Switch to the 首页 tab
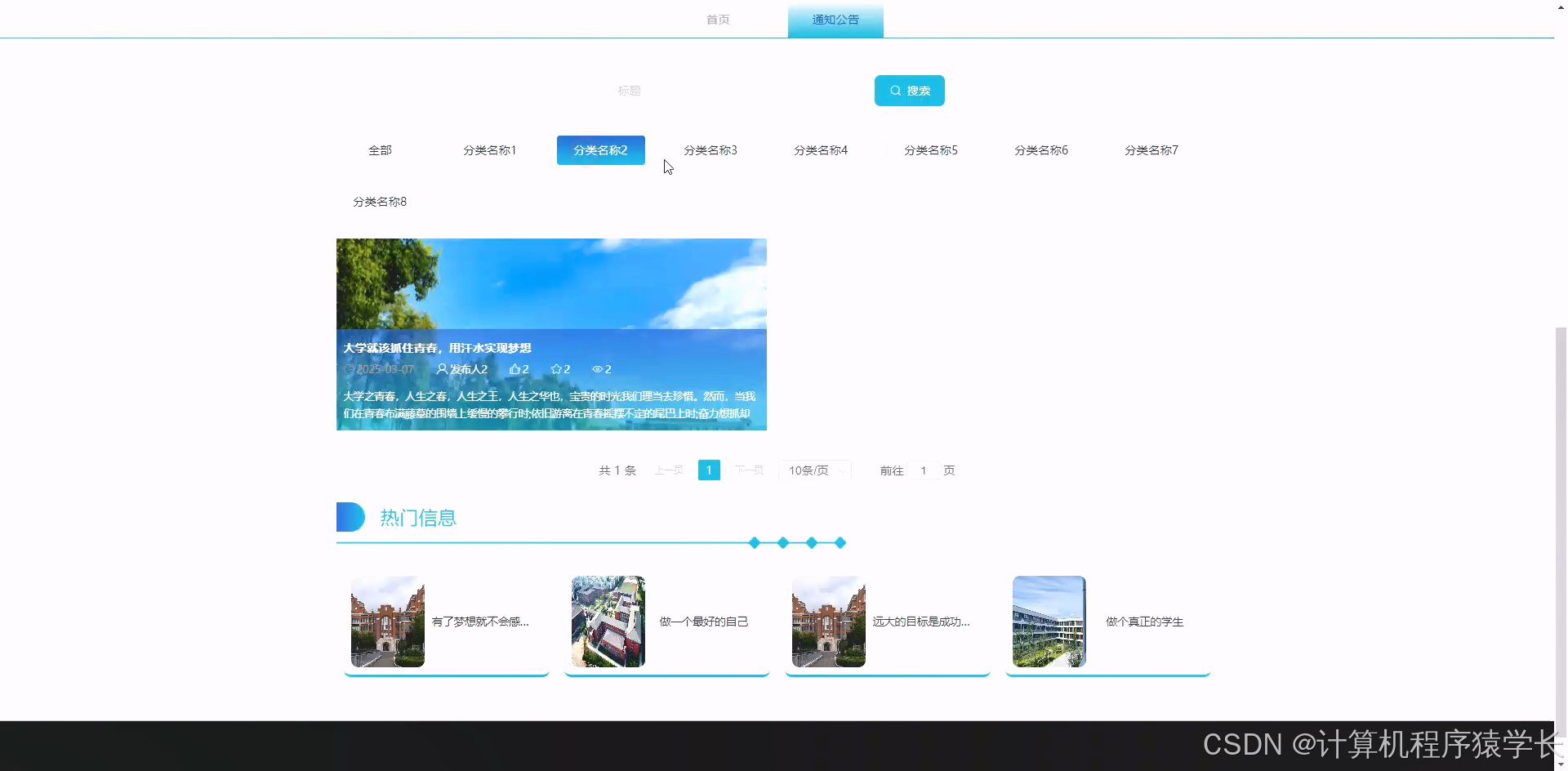Image resolution: width=1568 pixels, height=771 pixels. [x=717, y=19]
